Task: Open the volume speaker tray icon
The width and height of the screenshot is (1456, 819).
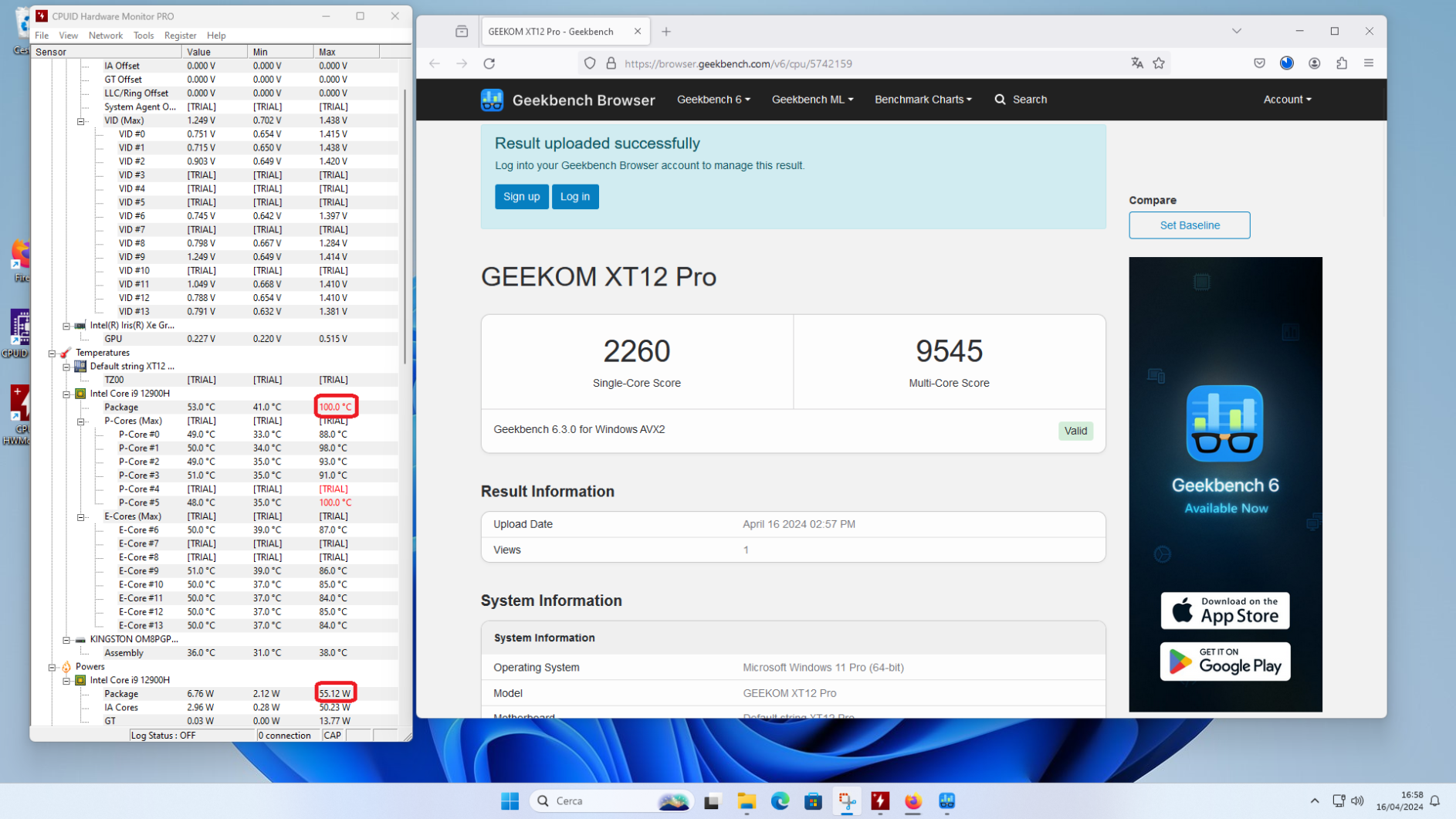Action: pyautogui.click(x=1358, y=801)
